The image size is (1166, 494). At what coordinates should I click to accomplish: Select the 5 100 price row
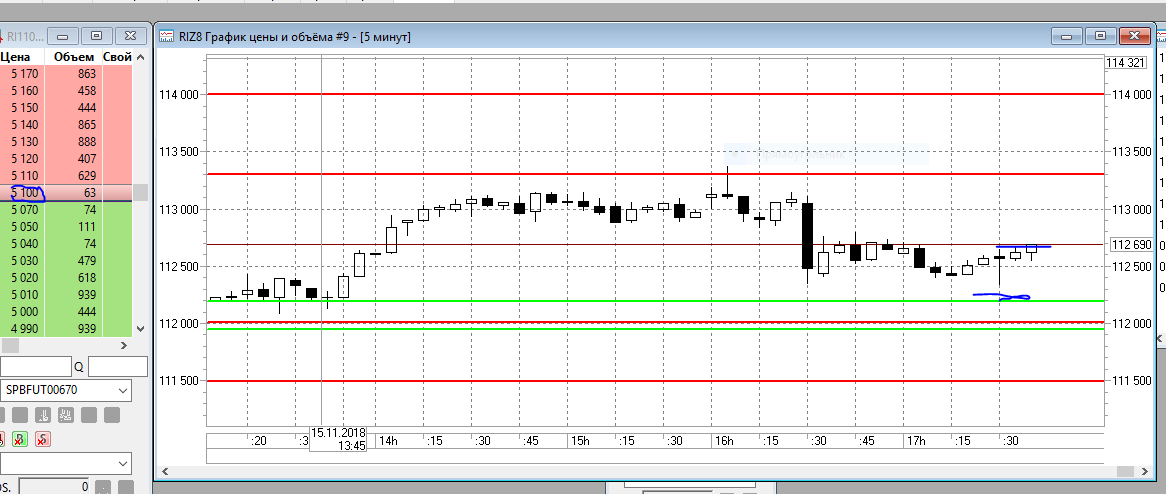(x=66, y=193)
